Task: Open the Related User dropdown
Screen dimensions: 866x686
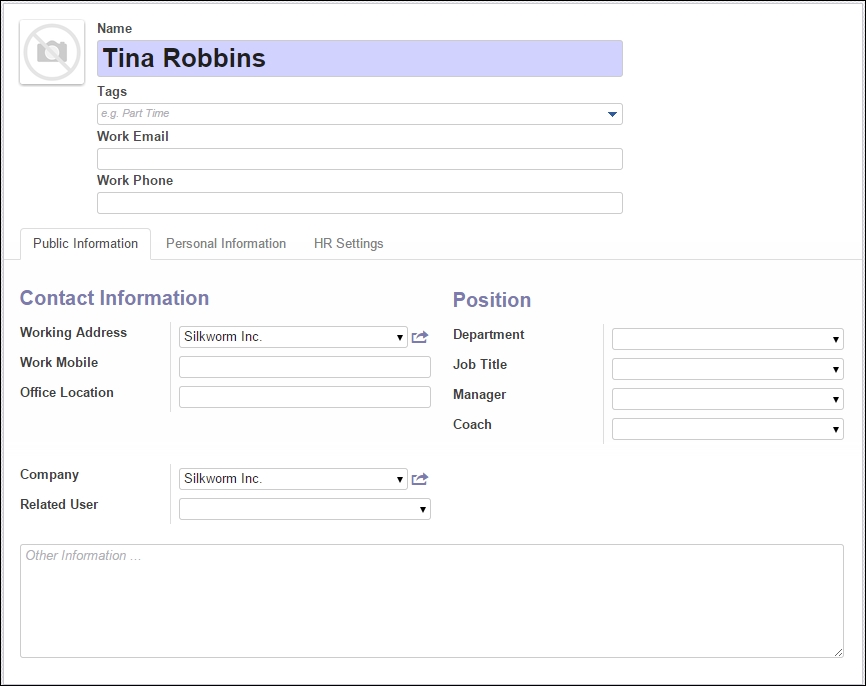Action: (x=305, y=509)
